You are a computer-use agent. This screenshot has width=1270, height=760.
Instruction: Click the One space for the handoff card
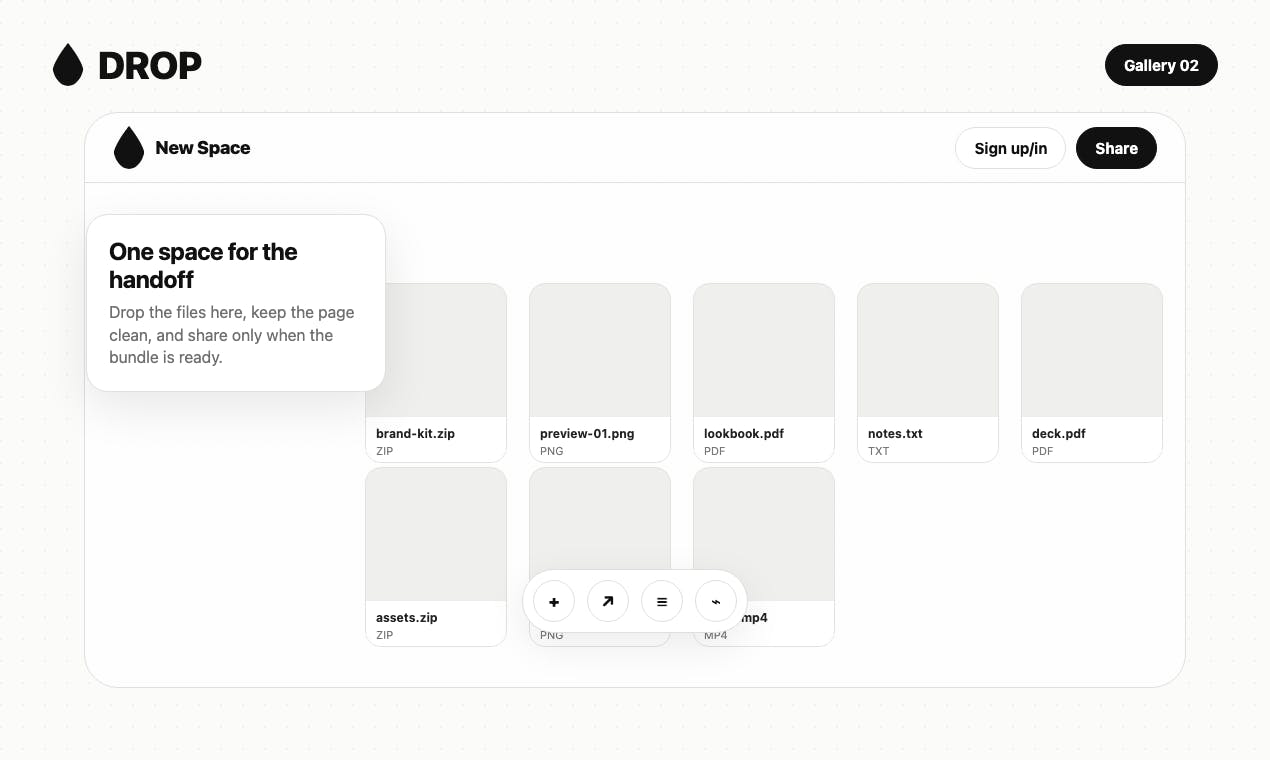coord(236,303)
